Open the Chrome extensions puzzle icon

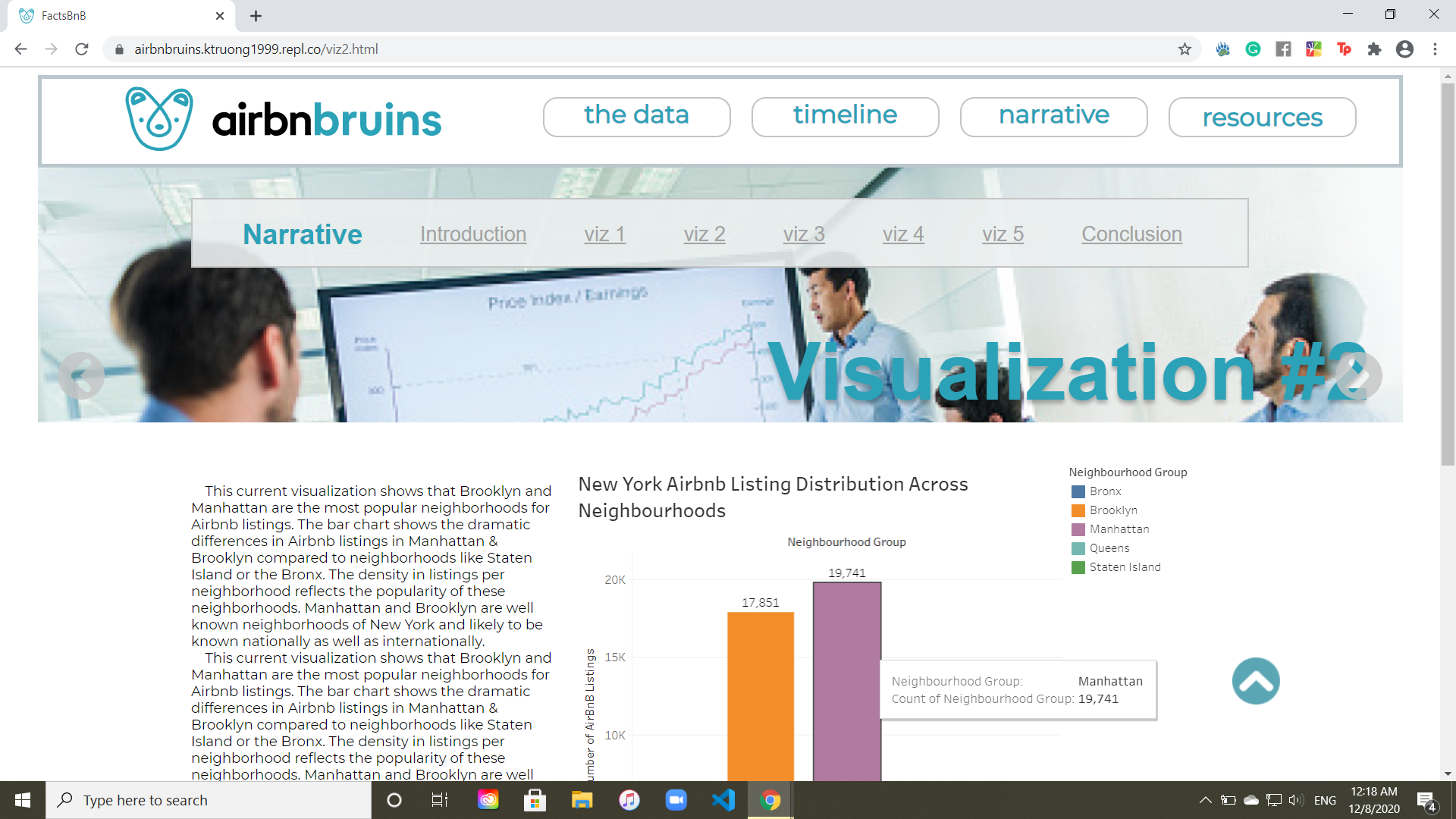click(x=1374, y=49)
